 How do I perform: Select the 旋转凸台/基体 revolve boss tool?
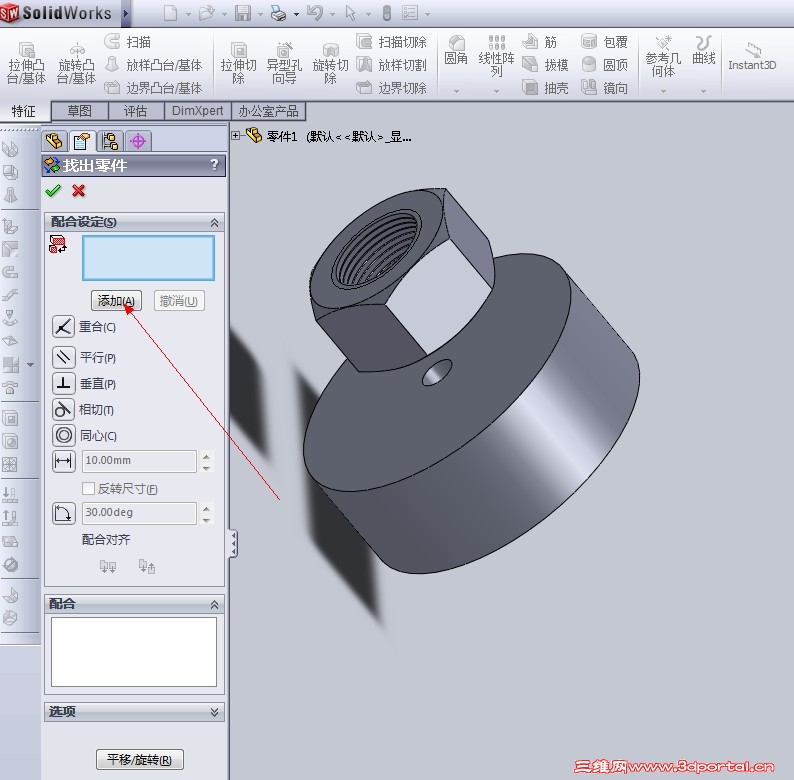click(76, 63)
